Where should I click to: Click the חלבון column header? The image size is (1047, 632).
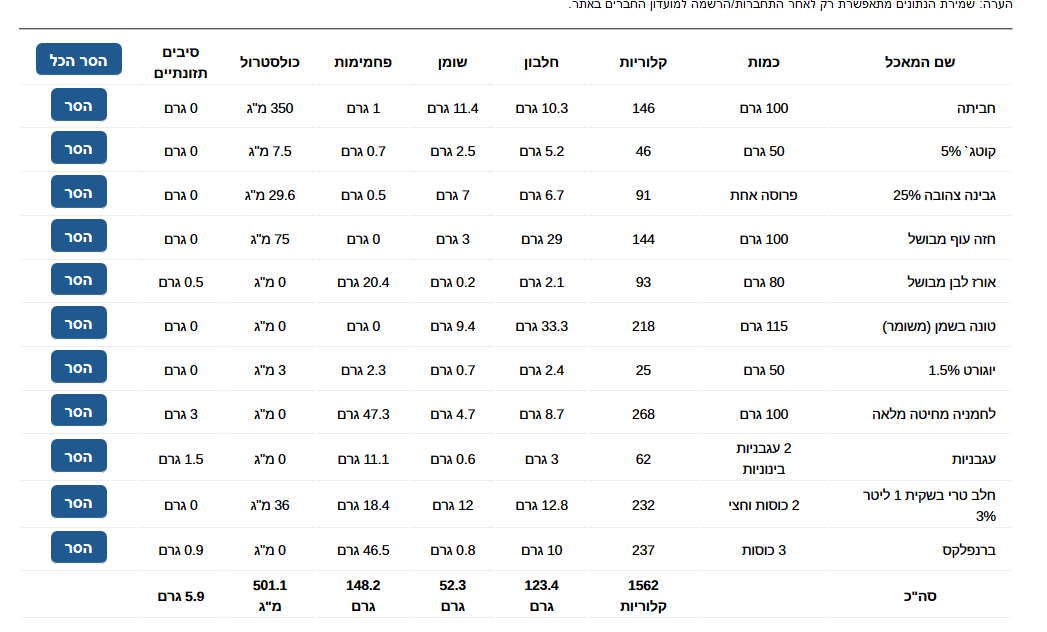click(541, 62)
